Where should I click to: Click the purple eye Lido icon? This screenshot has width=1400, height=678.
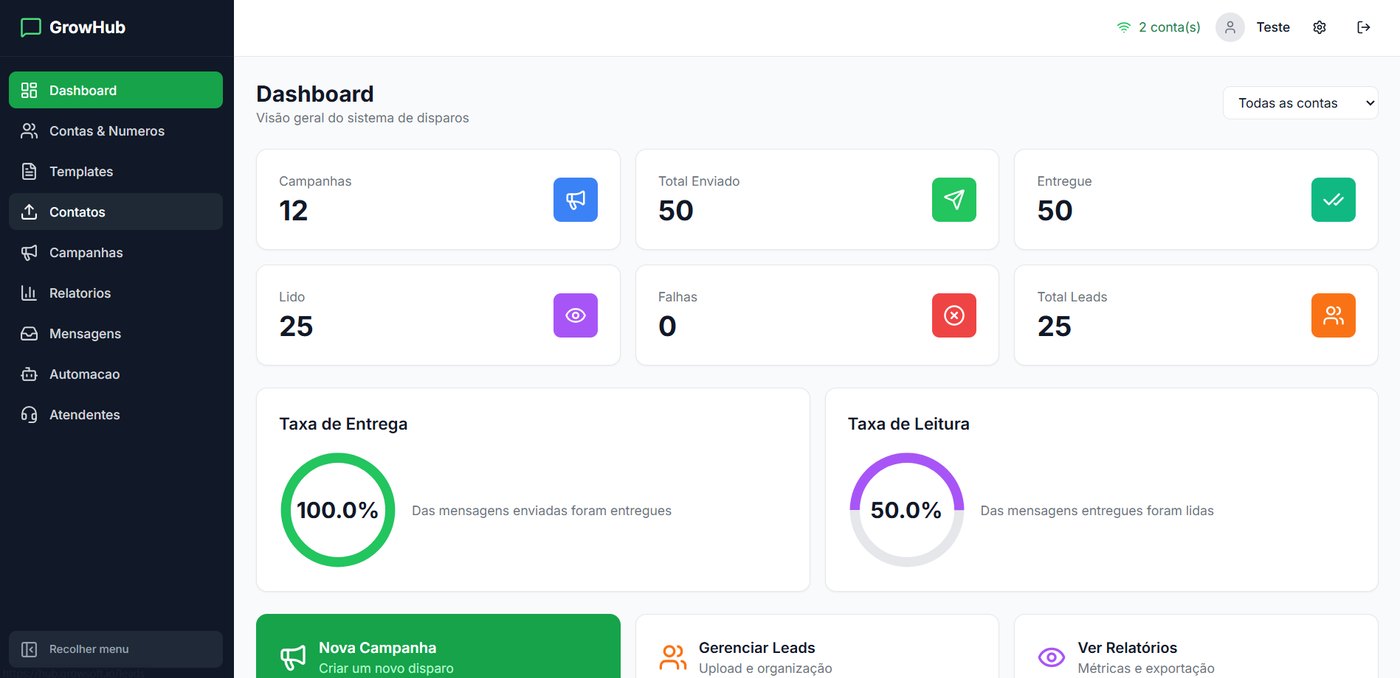point(575,315)
